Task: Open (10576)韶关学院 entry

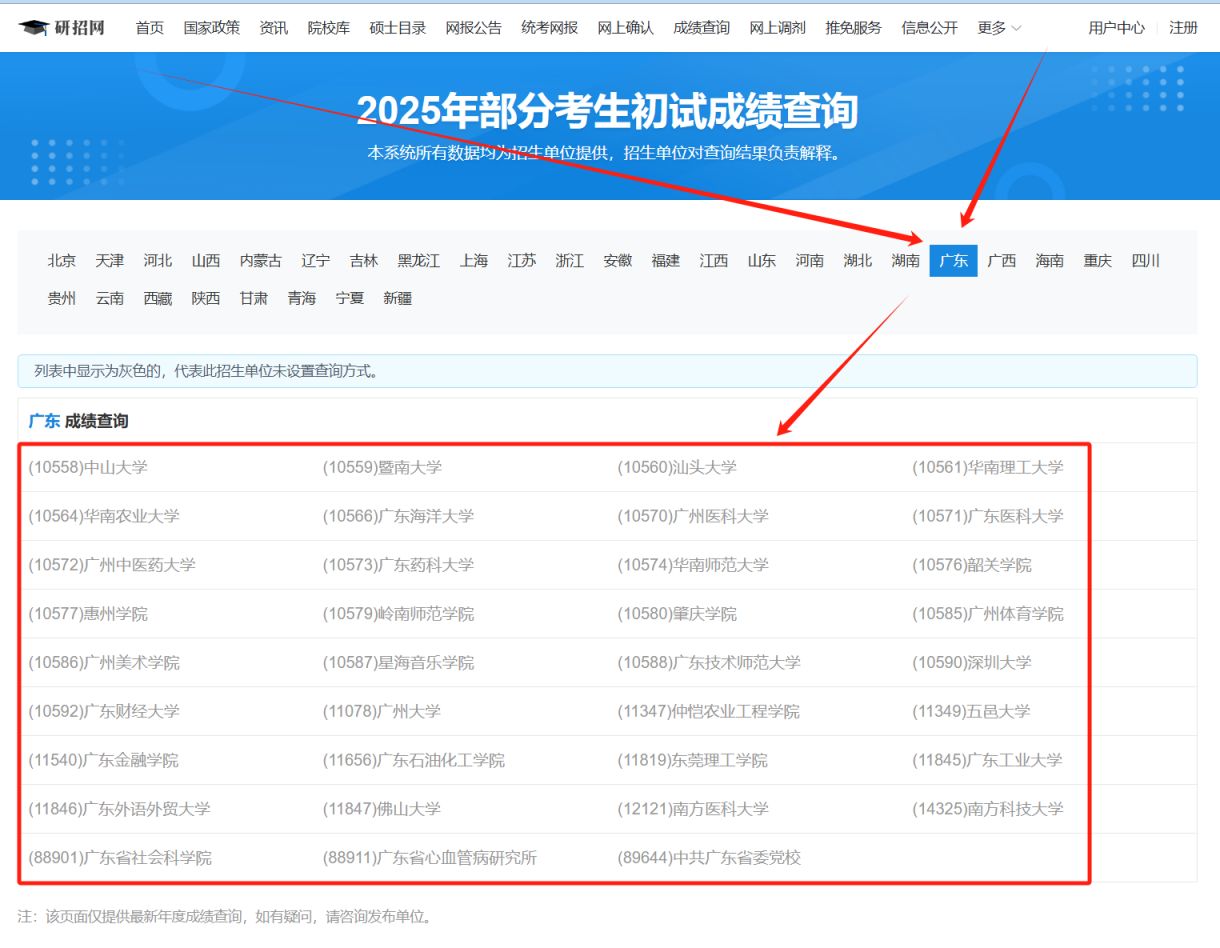Action: click(972, 565)
